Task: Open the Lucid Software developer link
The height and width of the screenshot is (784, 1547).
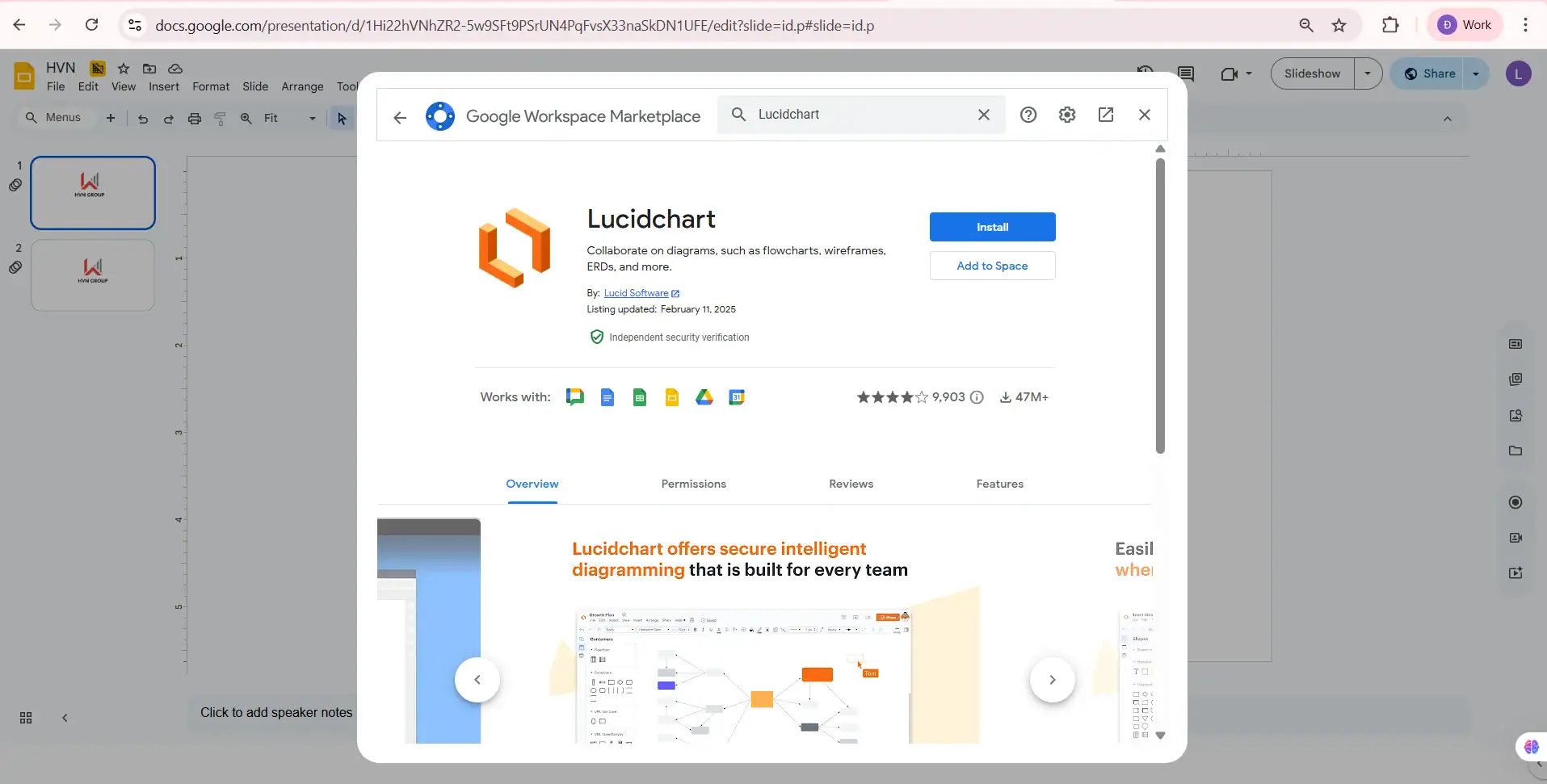Action: tap(637, 293)
